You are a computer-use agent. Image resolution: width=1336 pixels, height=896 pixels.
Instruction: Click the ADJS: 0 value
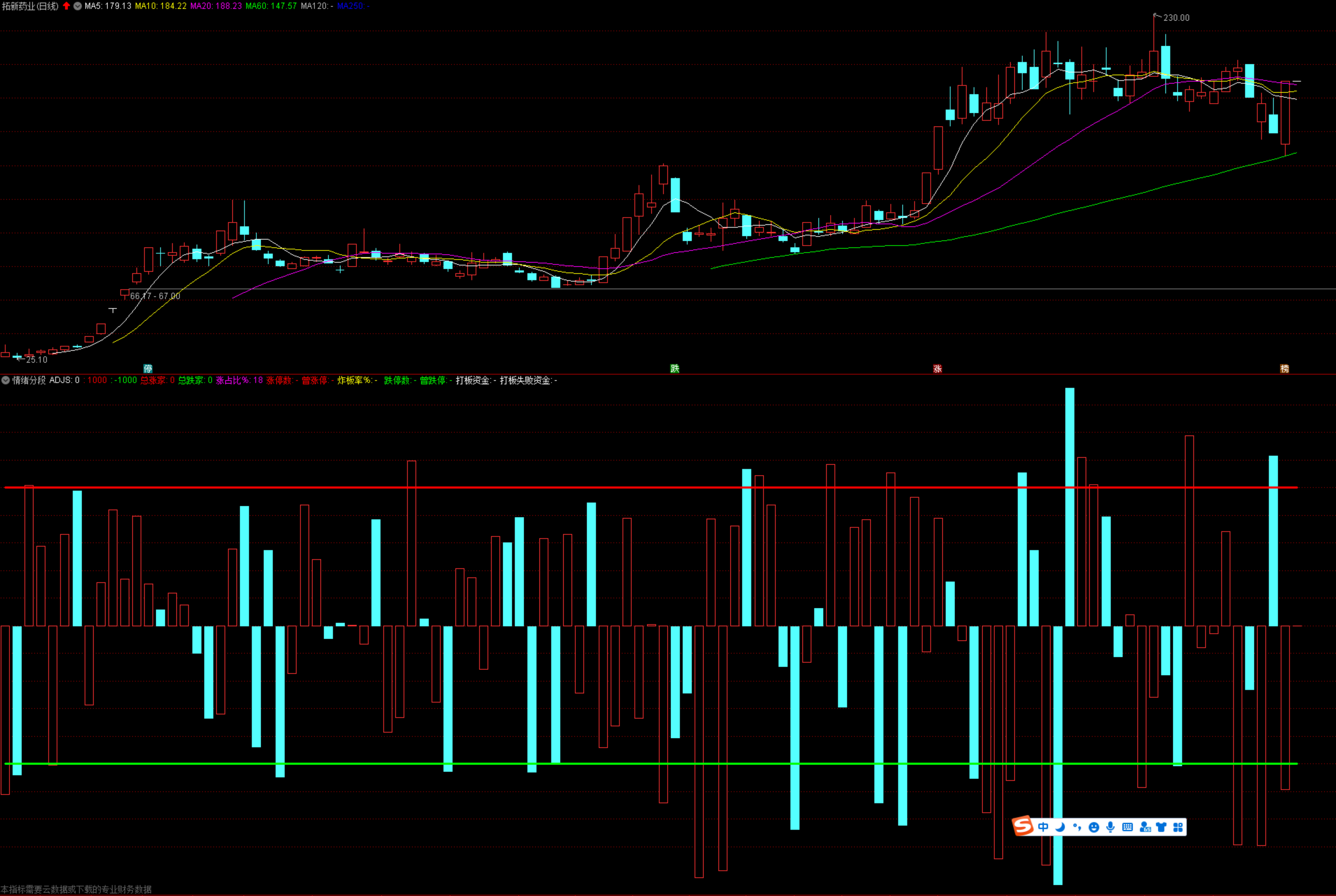tap(64, 380)
